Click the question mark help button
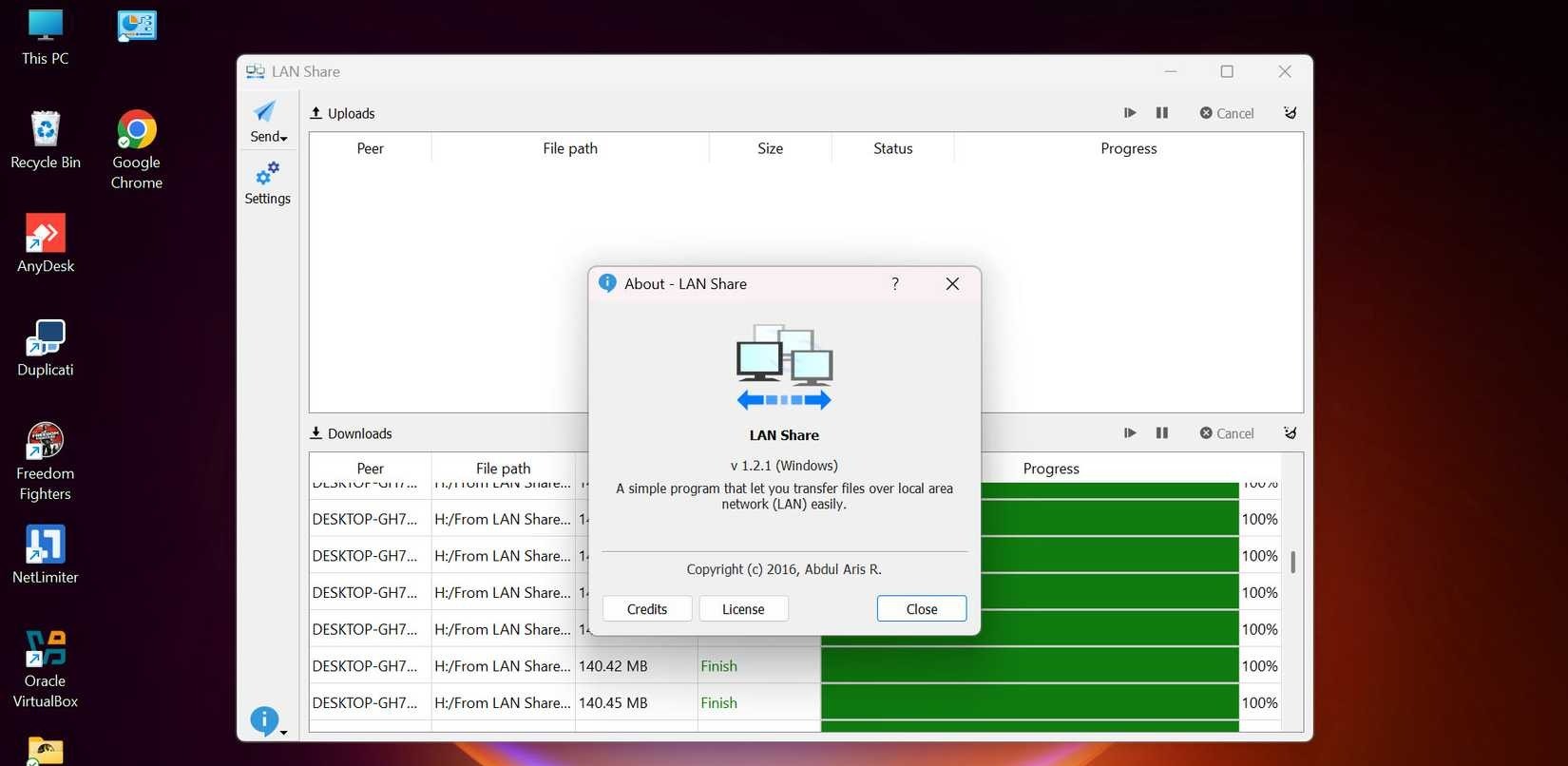Image resolution: width=1568 pixels, height=766 pixels. (x=895, y=284)
